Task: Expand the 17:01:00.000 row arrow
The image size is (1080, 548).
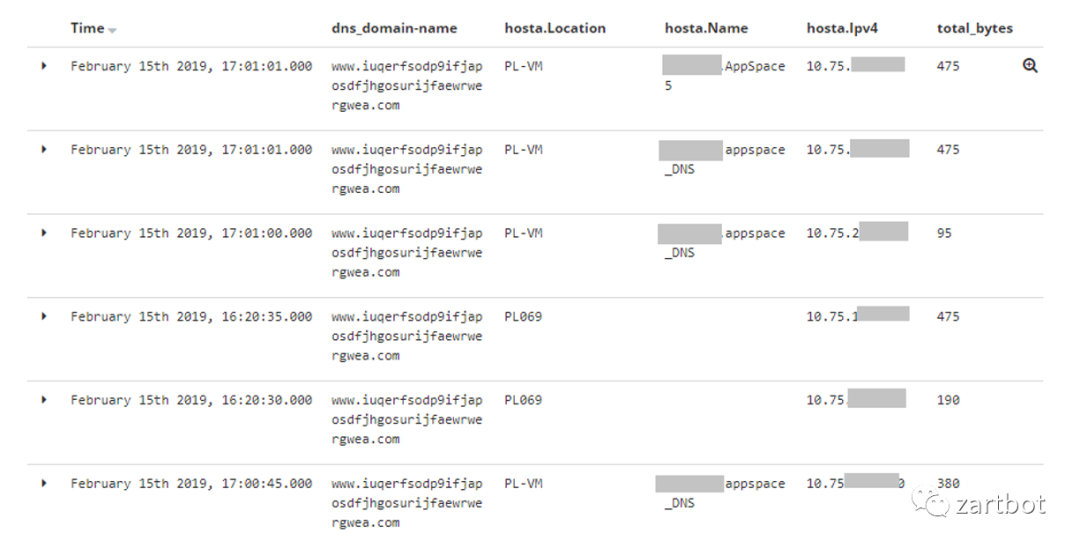Action: point(44,233)
